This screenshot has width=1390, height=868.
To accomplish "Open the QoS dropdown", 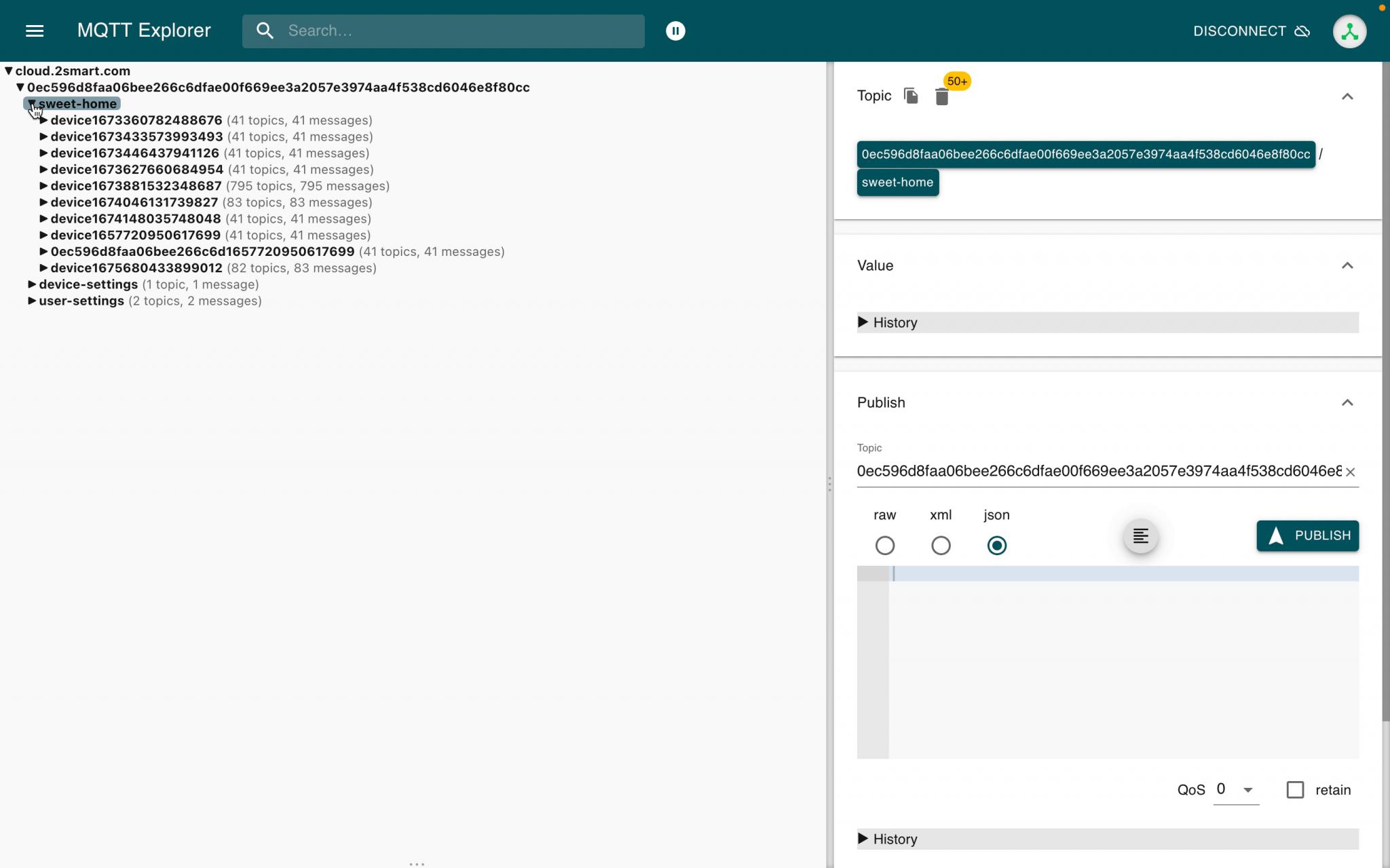I will [x=1246, y=789].
